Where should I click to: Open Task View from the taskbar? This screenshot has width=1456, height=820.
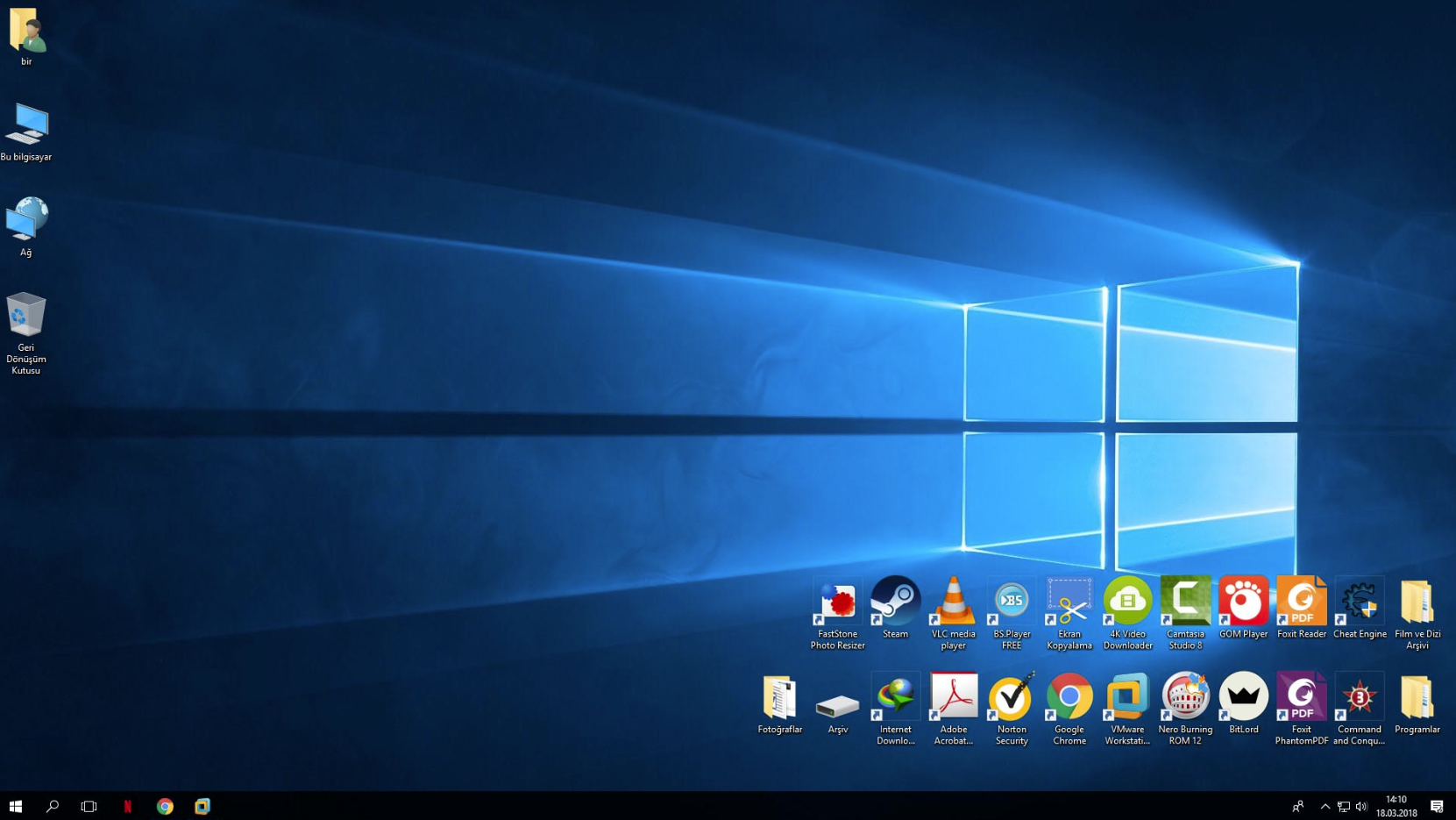(89, 806)
